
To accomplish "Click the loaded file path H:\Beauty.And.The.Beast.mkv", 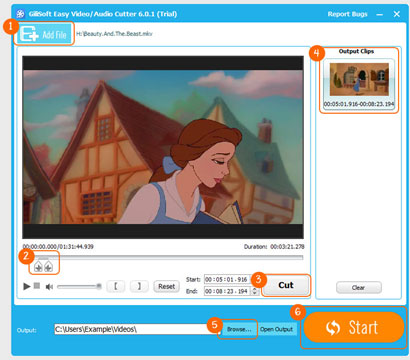I will (x=114, y=34).
